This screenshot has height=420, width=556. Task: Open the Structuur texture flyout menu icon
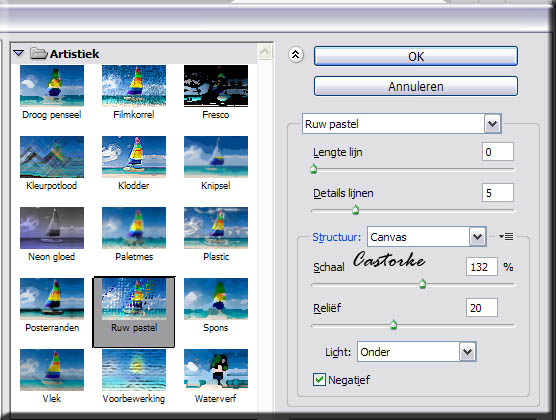pos(506,236)
